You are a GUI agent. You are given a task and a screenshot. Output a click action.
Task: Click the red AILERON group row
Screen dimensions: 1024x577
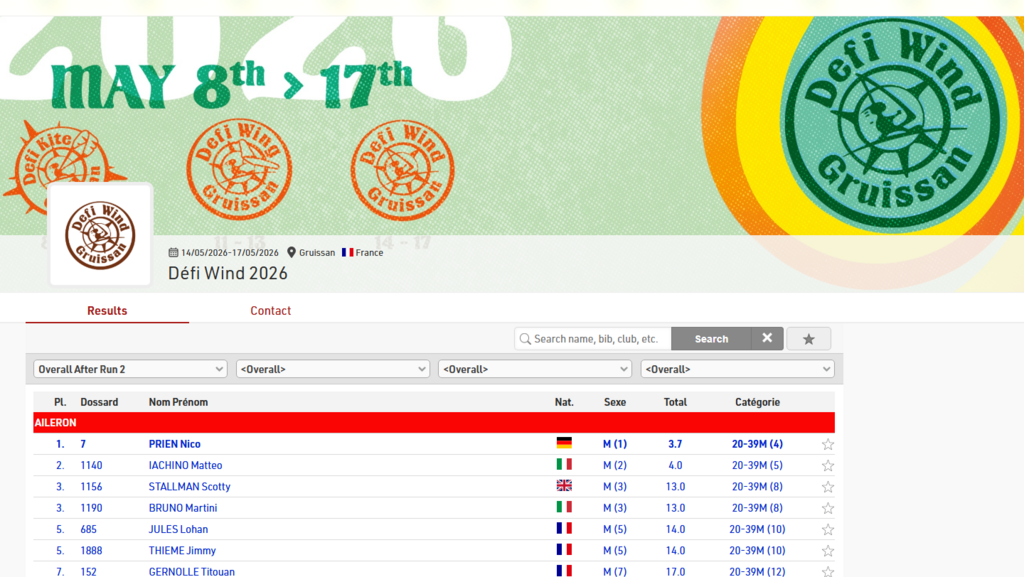point(434,423)
